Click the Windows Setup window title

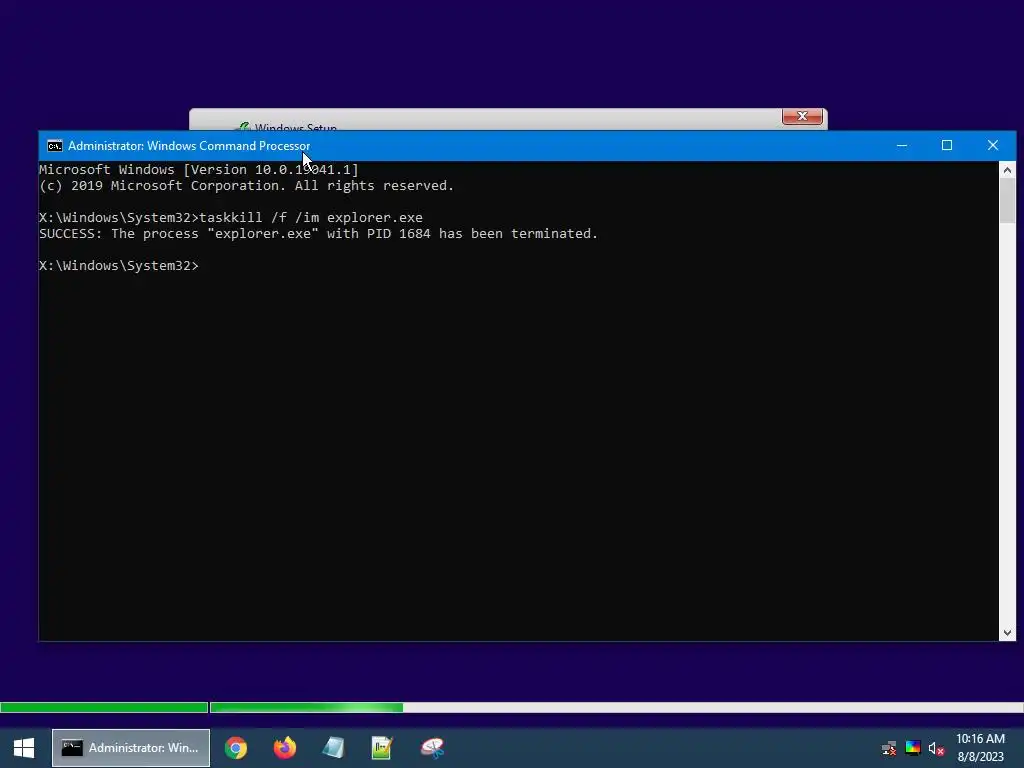[x=295, y=126]
